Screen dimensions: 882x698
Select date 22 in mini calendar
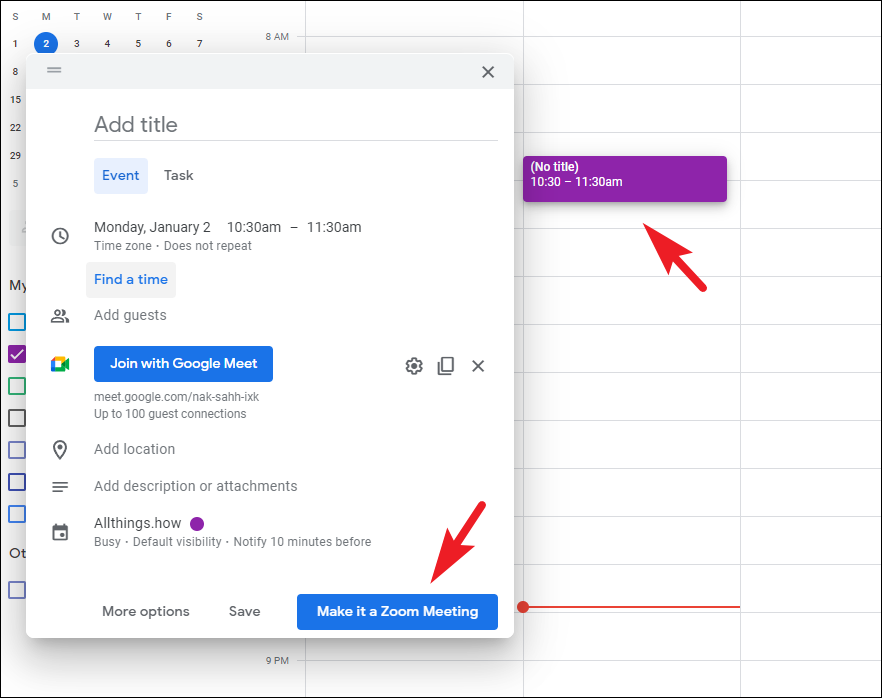[x=15, y=128]
